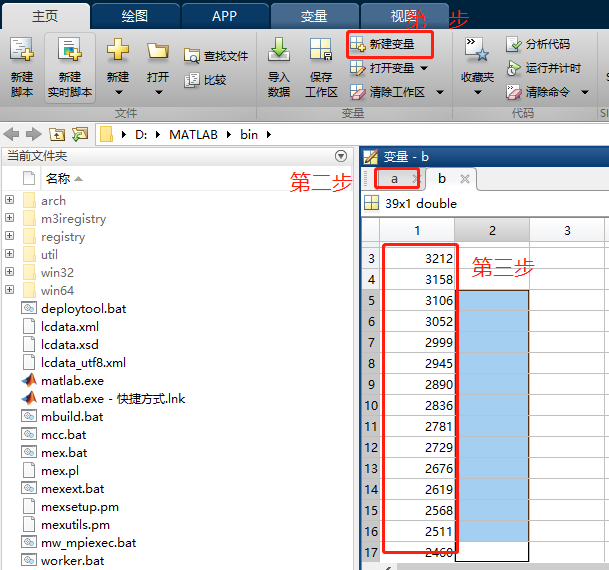Click 比较 (Compare) tool
Viewport: 609px width, 570px height.
205,80
